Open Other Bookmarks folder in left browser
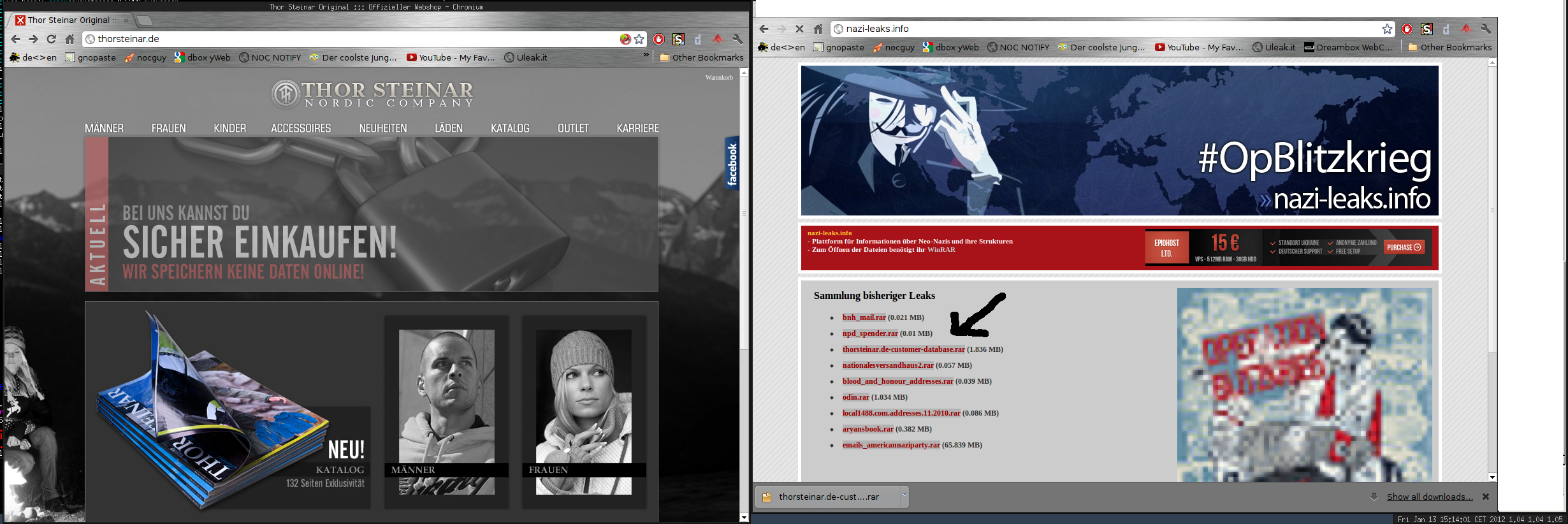1568x524 pixels. pyautogui.click(x=702, y=57)
